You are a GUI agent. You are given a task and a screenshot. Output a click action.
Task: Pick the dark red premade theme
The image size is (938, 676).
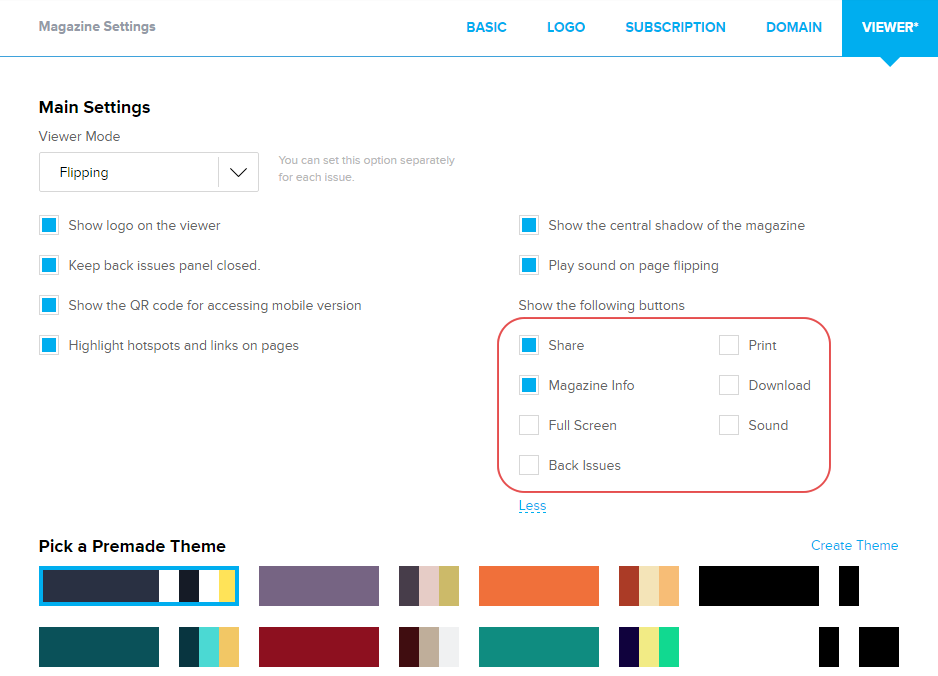pyautogui.click(x=318, y=647)
